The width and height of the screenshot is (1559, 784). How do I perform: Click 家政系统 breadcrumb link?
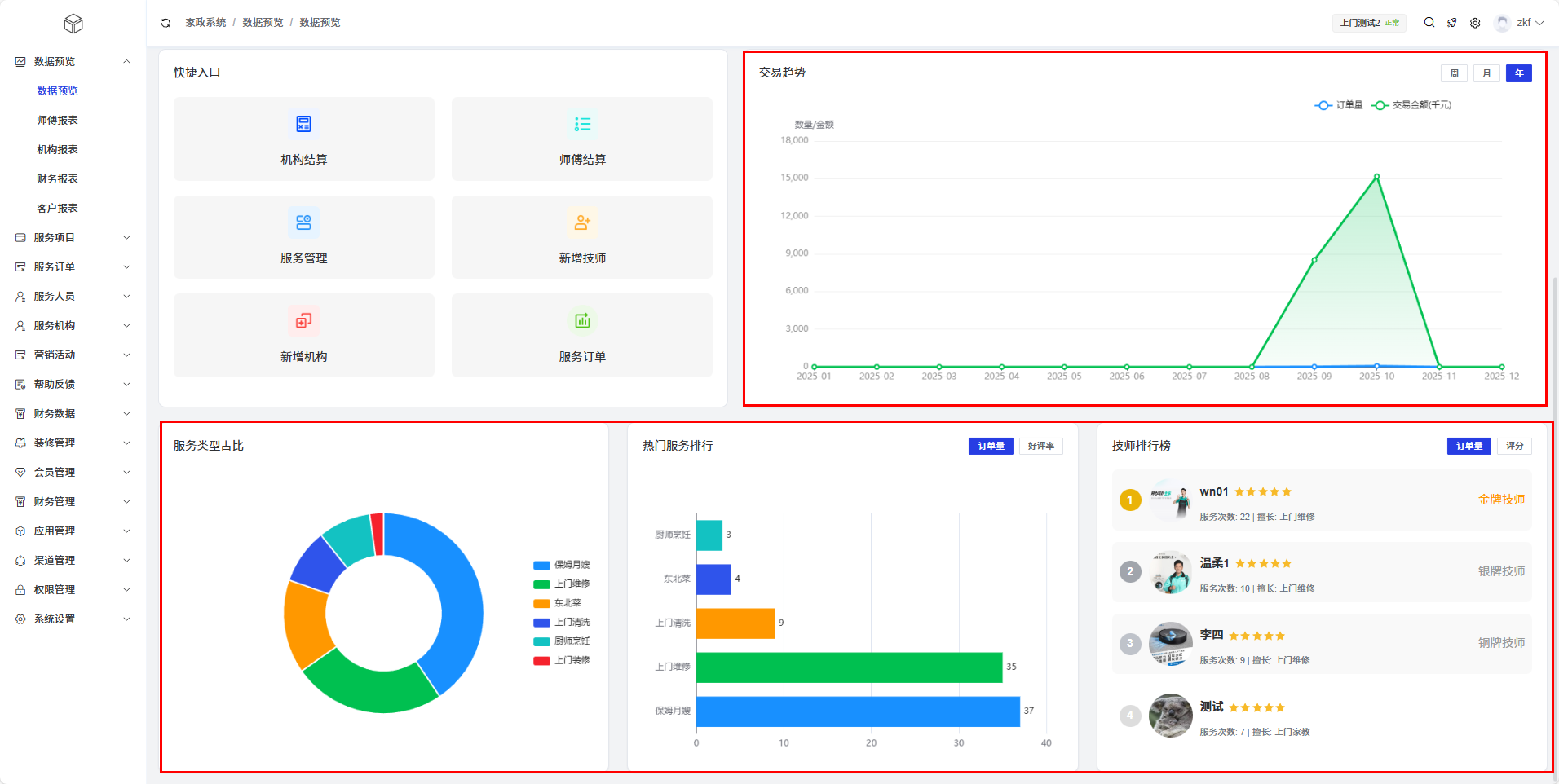tap(205, 23)
